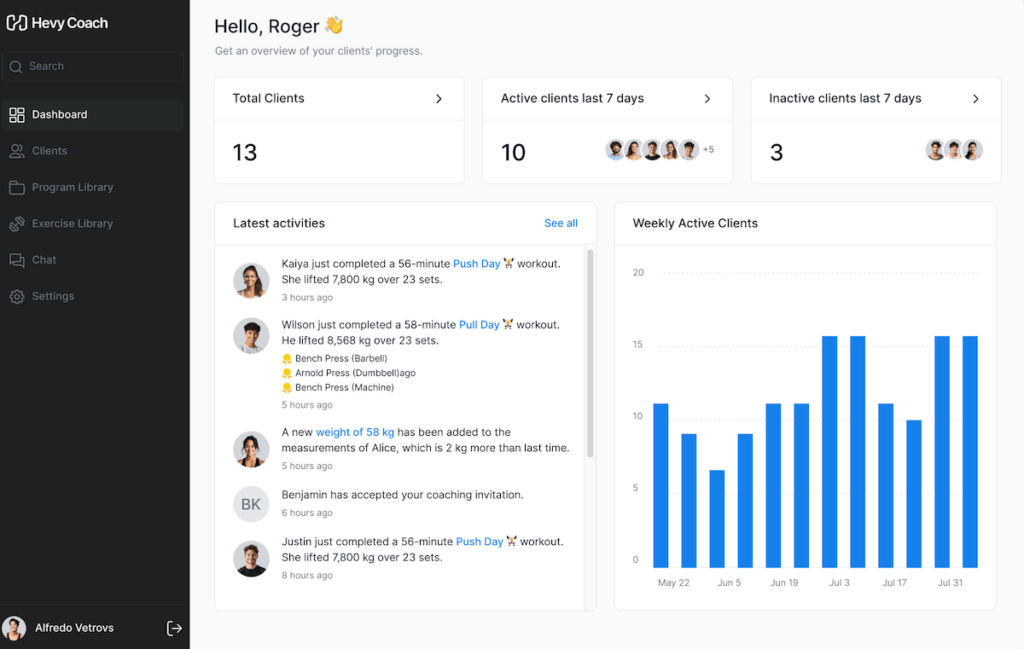Click the Hevy Coach logo icon
This screenshot has height=649, width=1024.
18,22
